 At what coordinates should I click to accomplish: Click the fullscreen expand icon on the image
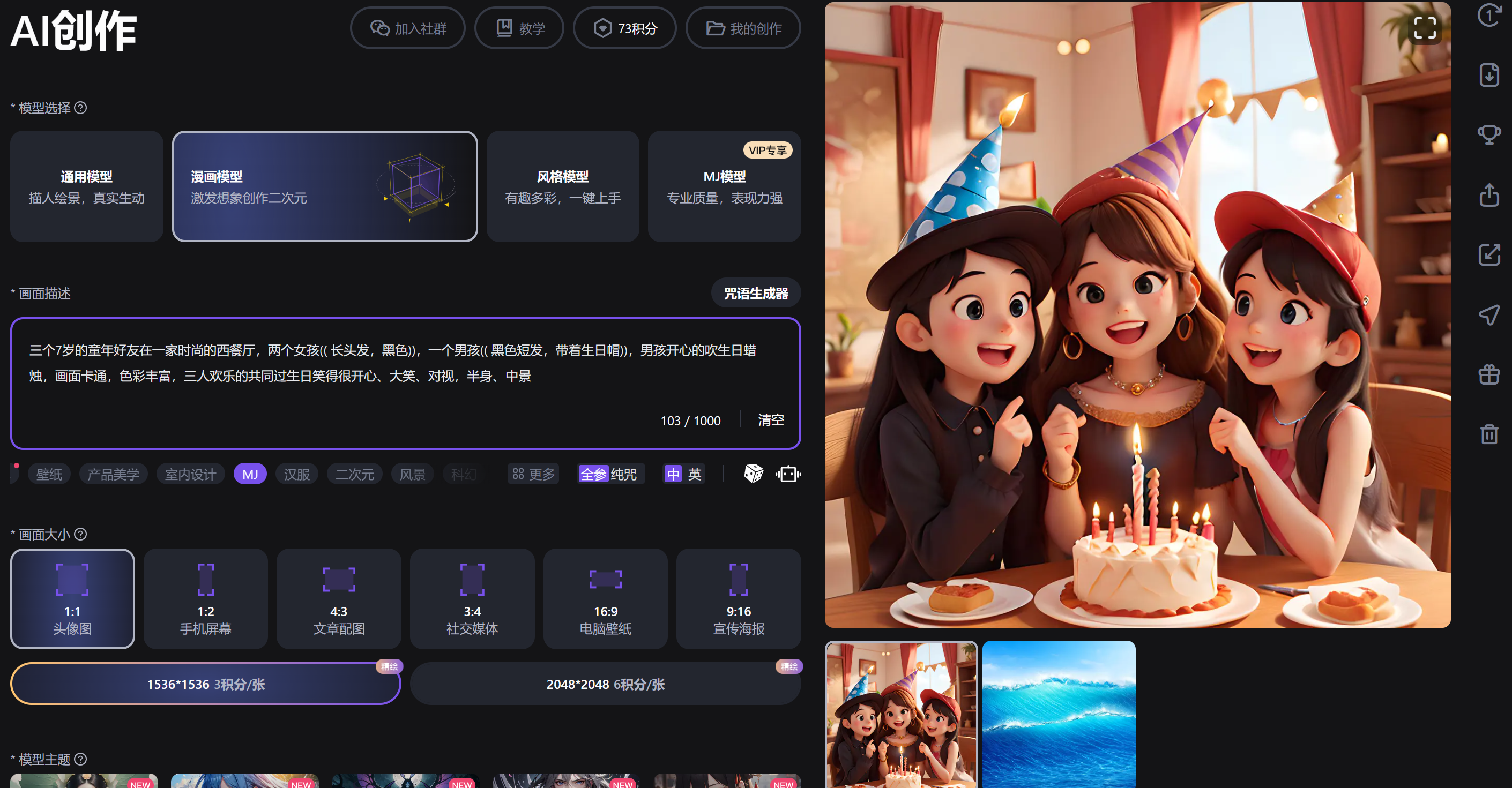point(1425,27)
